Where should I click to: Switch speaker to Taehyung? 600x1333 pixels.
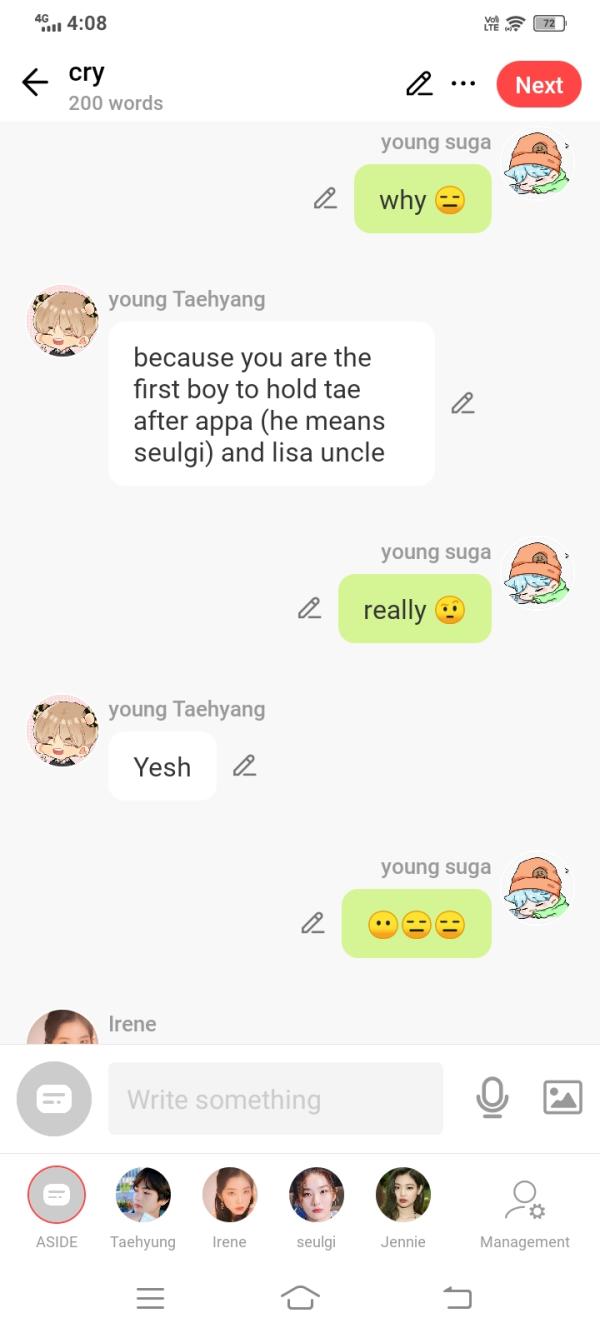point(143,1208)
